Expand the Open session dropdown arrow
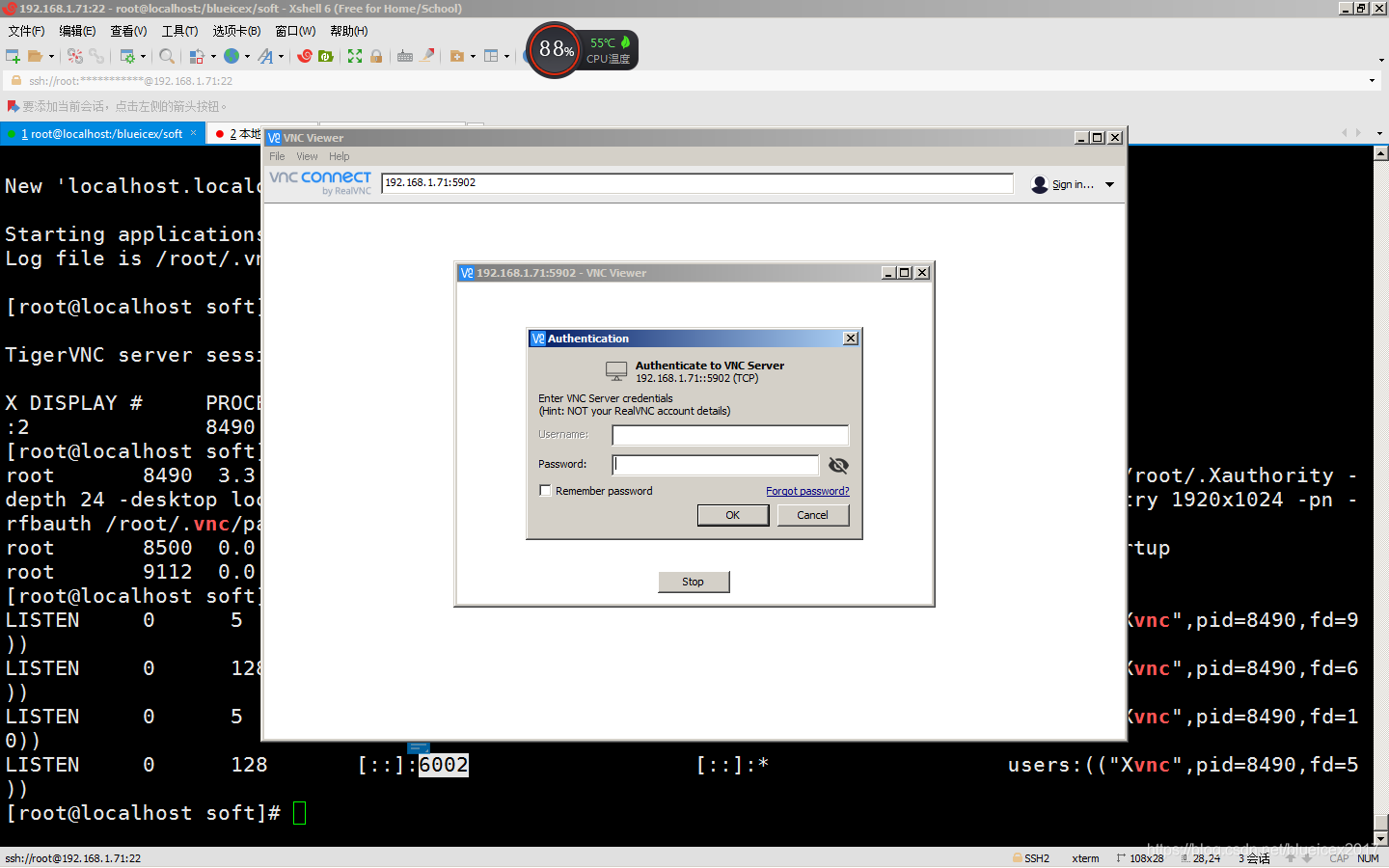This screenshot has width=1389, height=868. point(51,56)
